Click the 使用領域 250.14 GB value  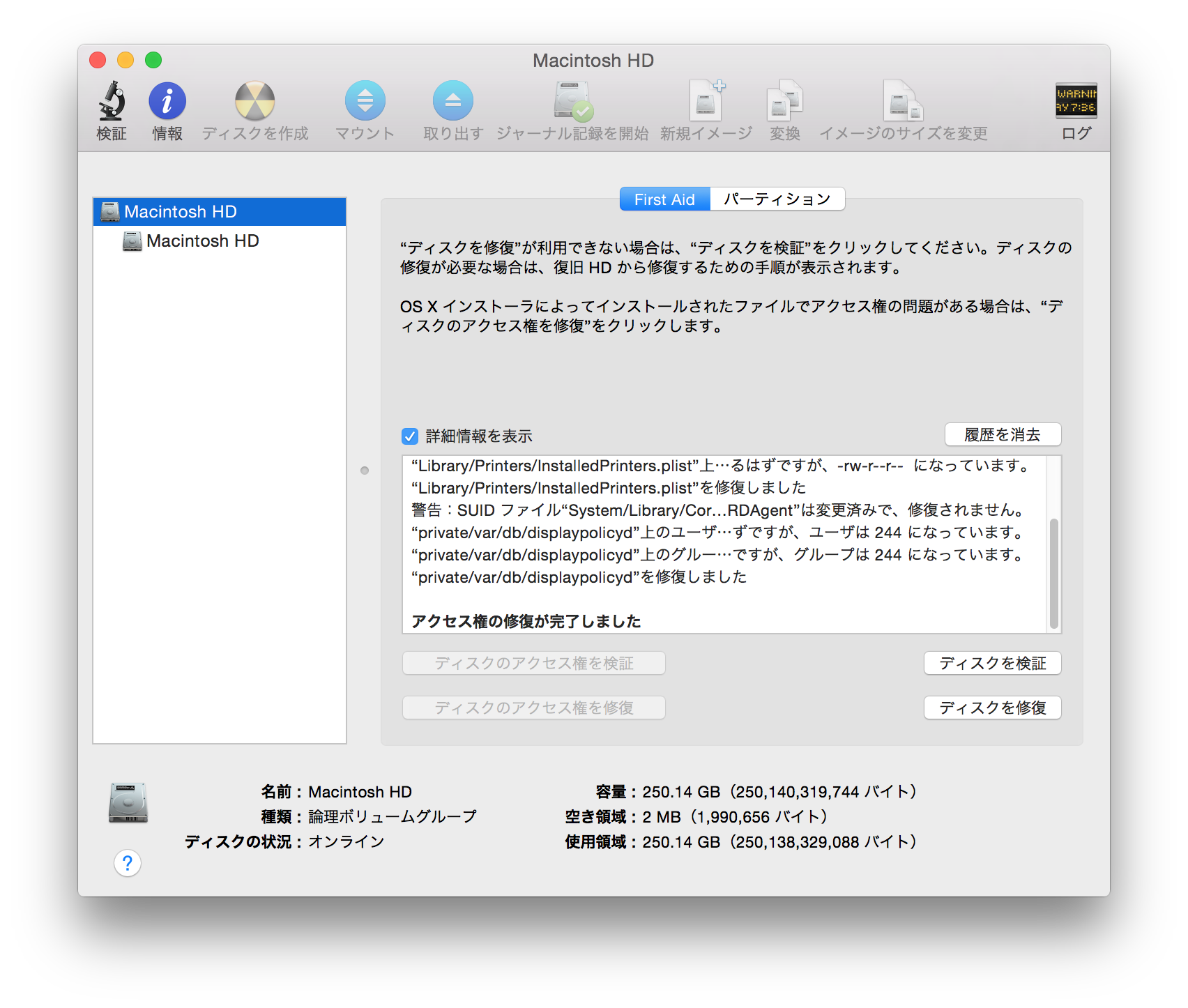point(779,842)
